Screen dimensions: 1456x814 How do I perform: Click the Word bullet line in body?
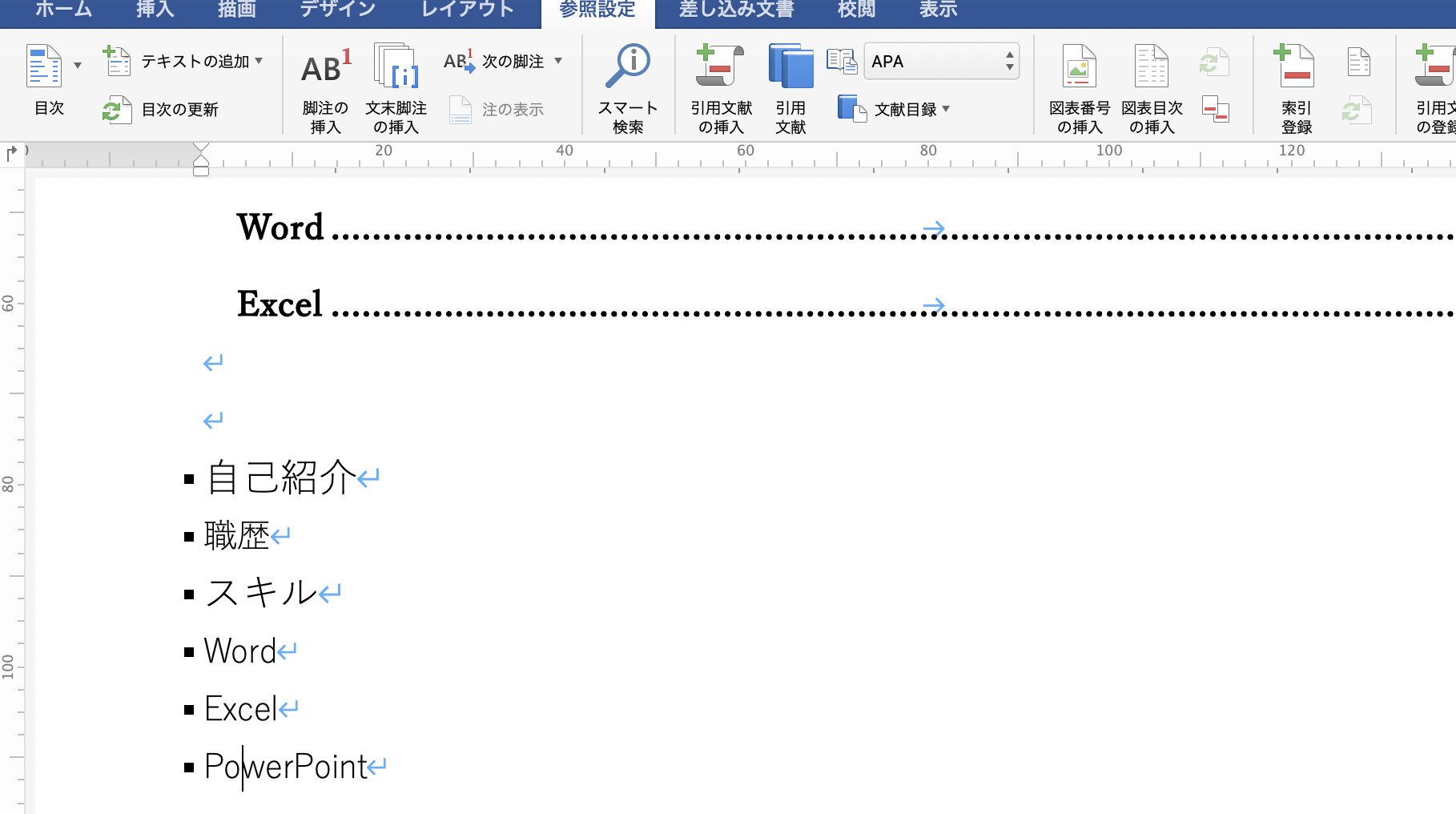(240, 651)
